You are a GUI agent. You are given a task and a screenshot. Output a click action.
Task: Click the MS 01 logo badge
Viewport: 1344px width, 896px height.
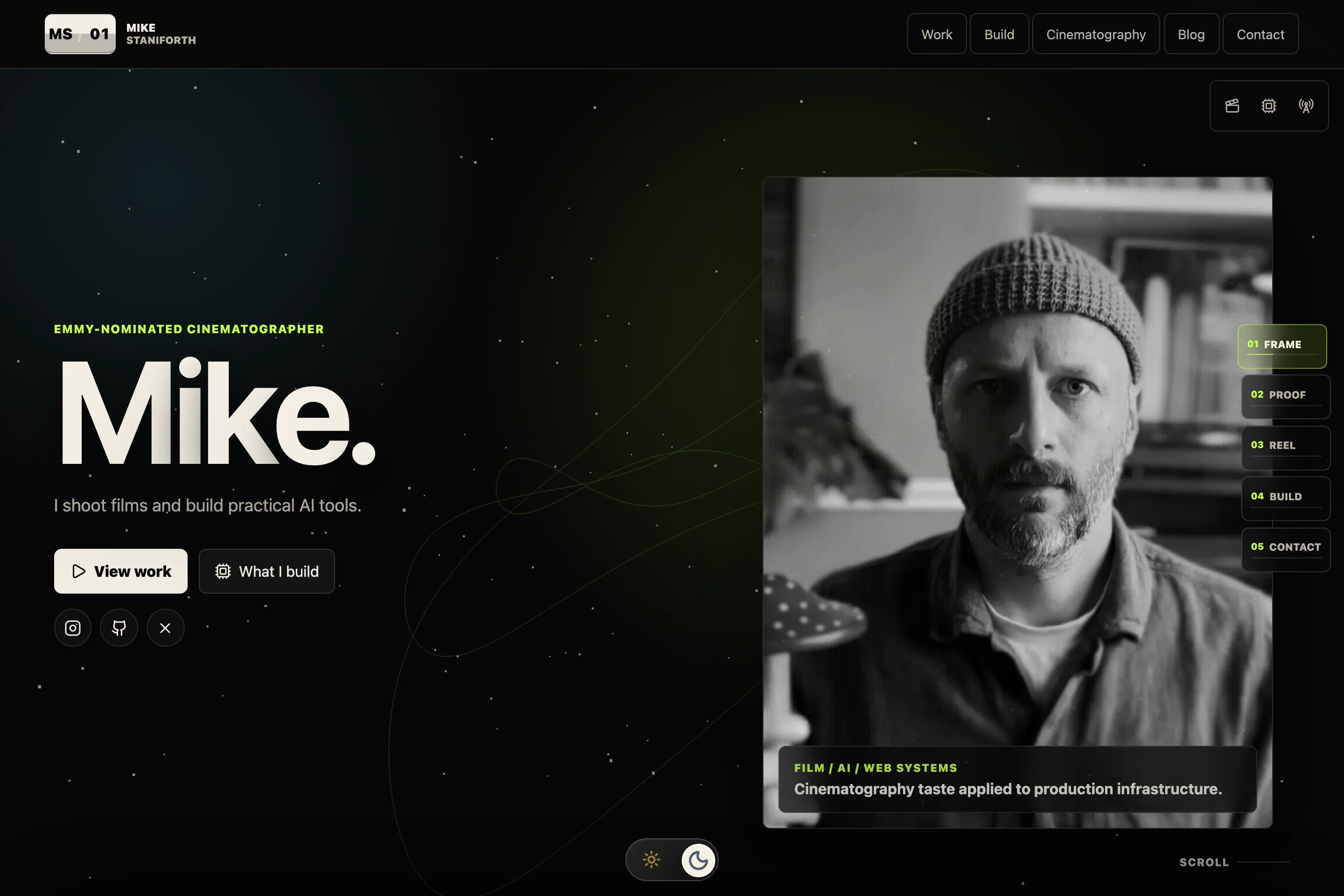click(80, 34)
